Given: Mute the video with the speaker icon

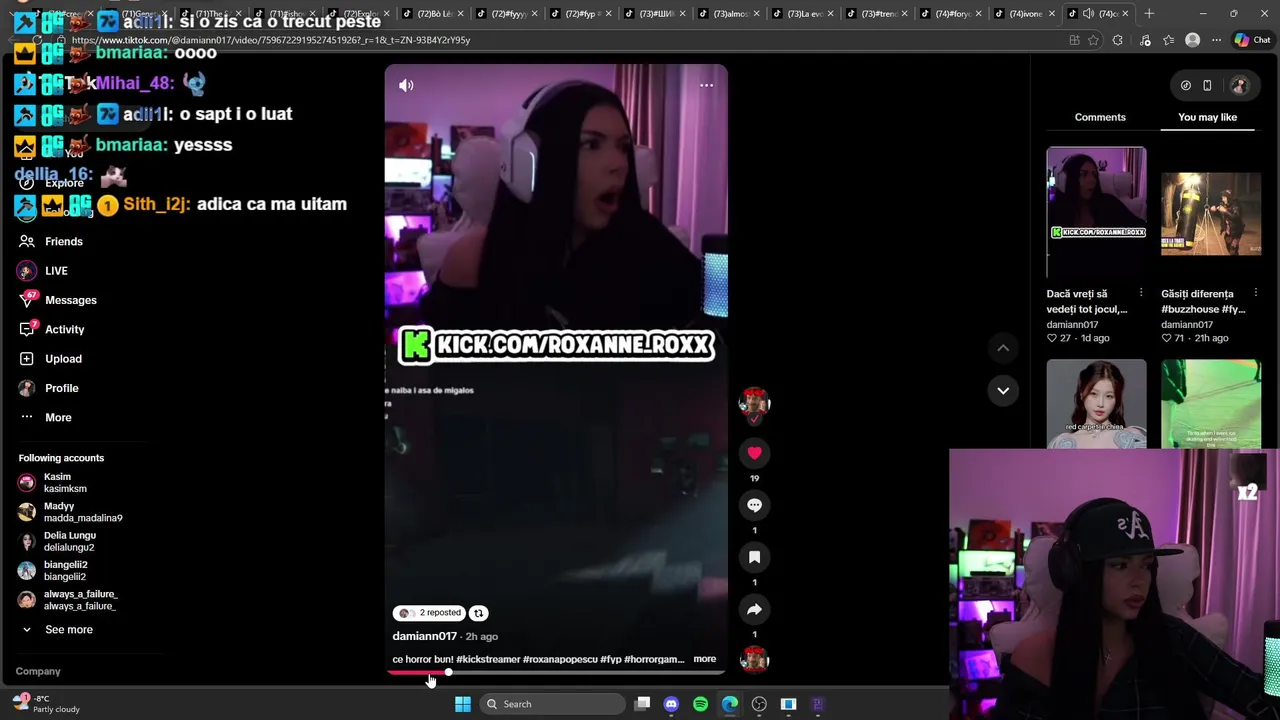Looking at the screenshot, I should [406, 85].
